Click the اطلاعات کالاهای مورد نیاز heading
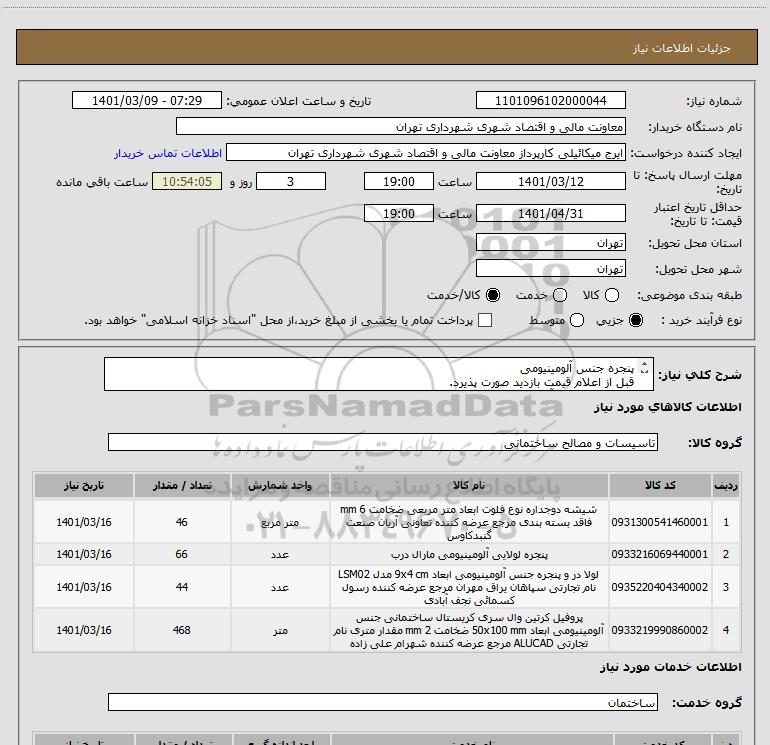This screenshot has width=770, height=745. point(667,407)
